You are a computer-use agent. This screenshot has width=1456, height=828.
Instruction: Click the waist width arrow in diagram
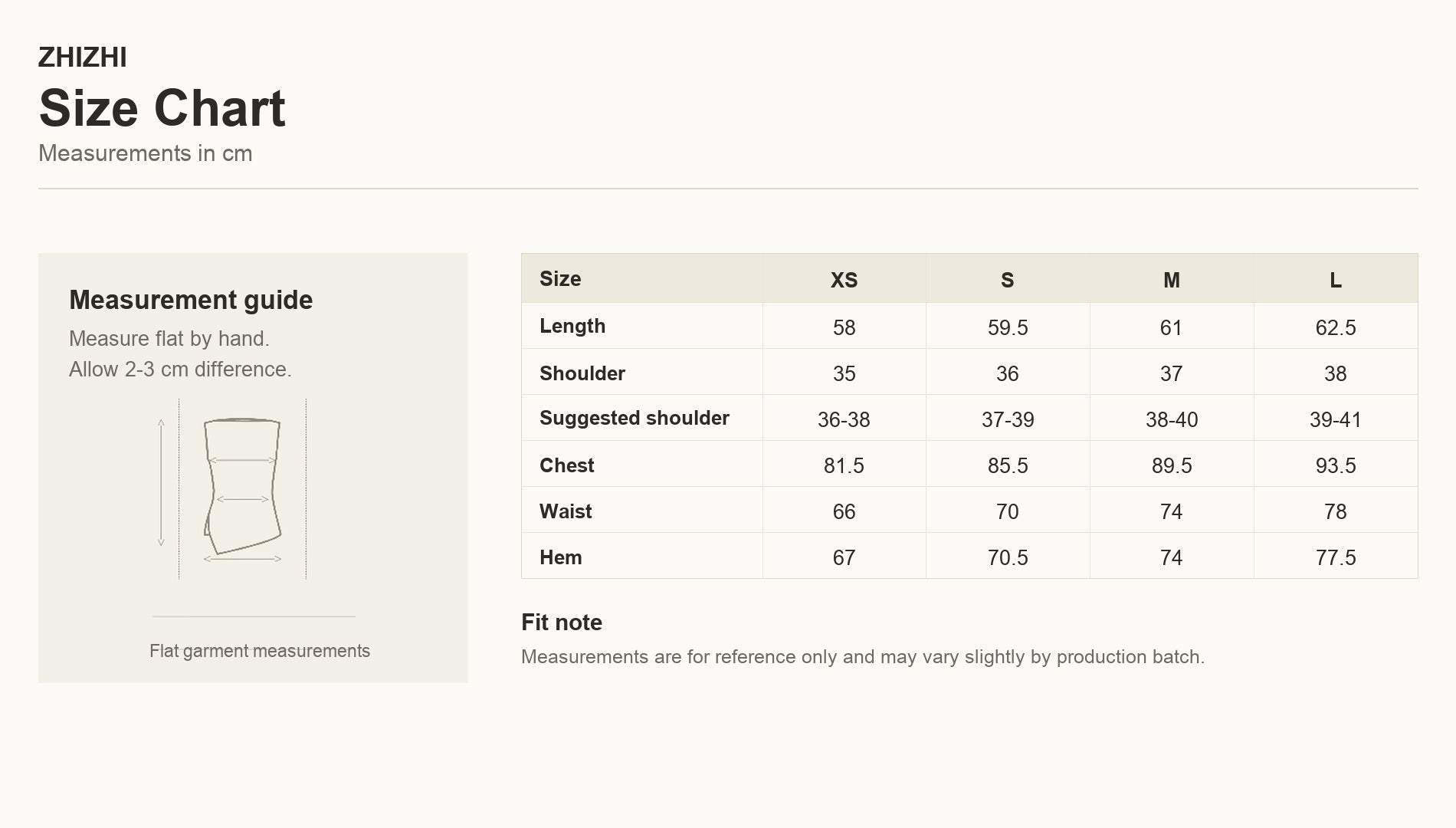click(242, 499)
